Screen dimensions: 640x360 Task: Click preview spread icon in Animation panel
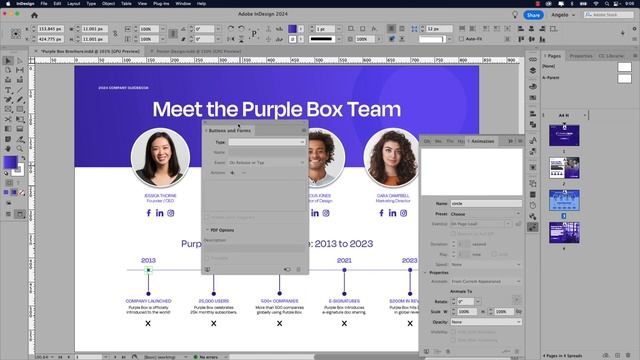[x=426, y=351]
